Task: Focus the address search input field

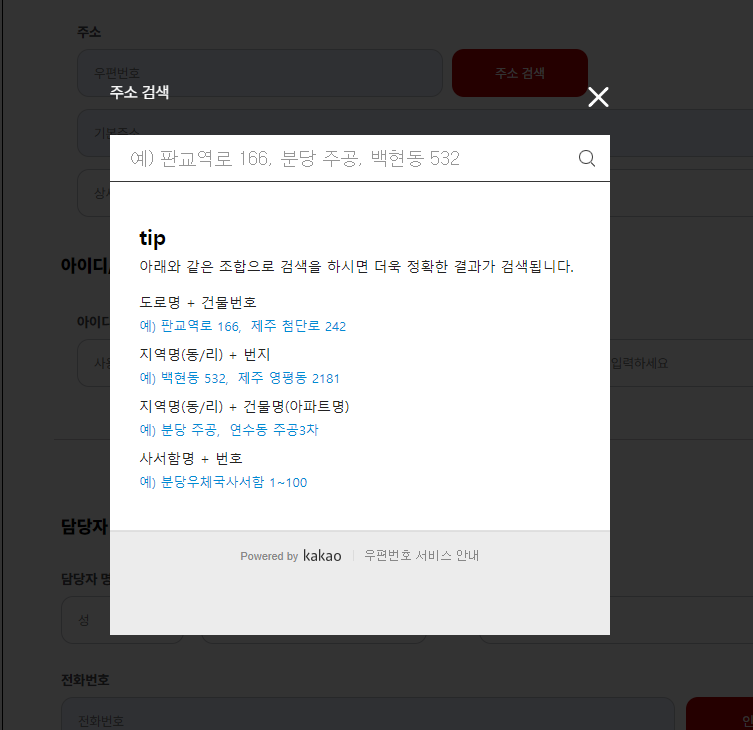Action: pos(341,158)
